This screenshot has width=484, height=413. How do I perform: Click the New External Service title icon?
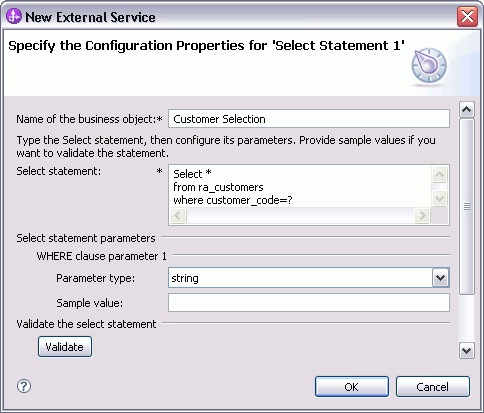(14, 16)
